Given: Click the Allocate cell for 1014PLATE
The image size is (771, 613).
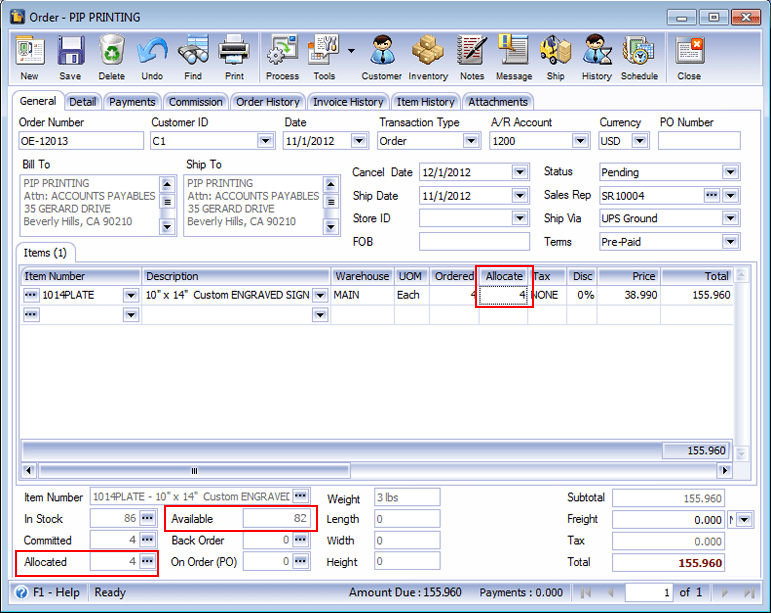Looking at the screenshot, I should [x=504, y=295].
